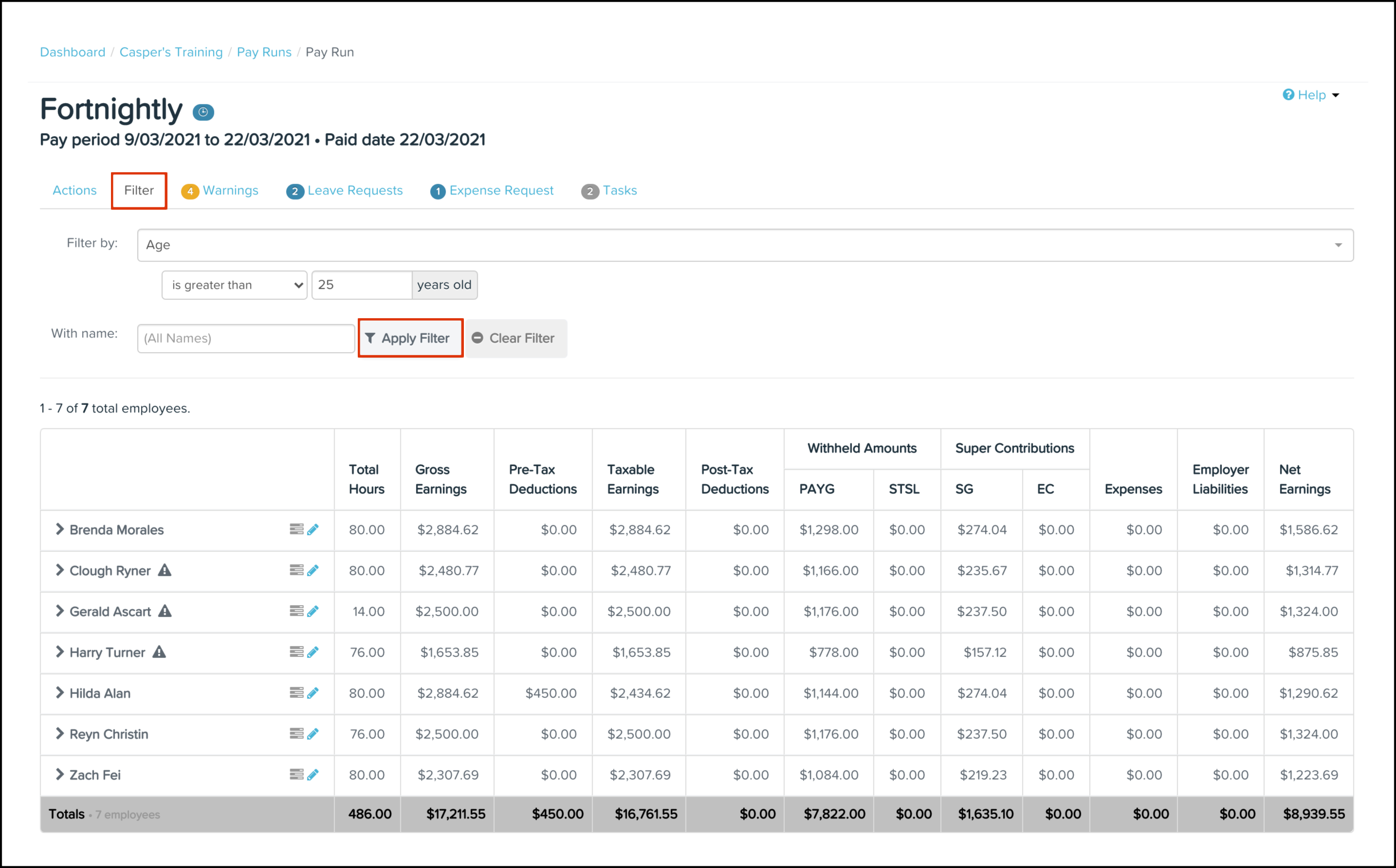Click warning triangle next to Gerald Ascart
This screenshot has height=868, width=1396.
[x=165, y=611]
